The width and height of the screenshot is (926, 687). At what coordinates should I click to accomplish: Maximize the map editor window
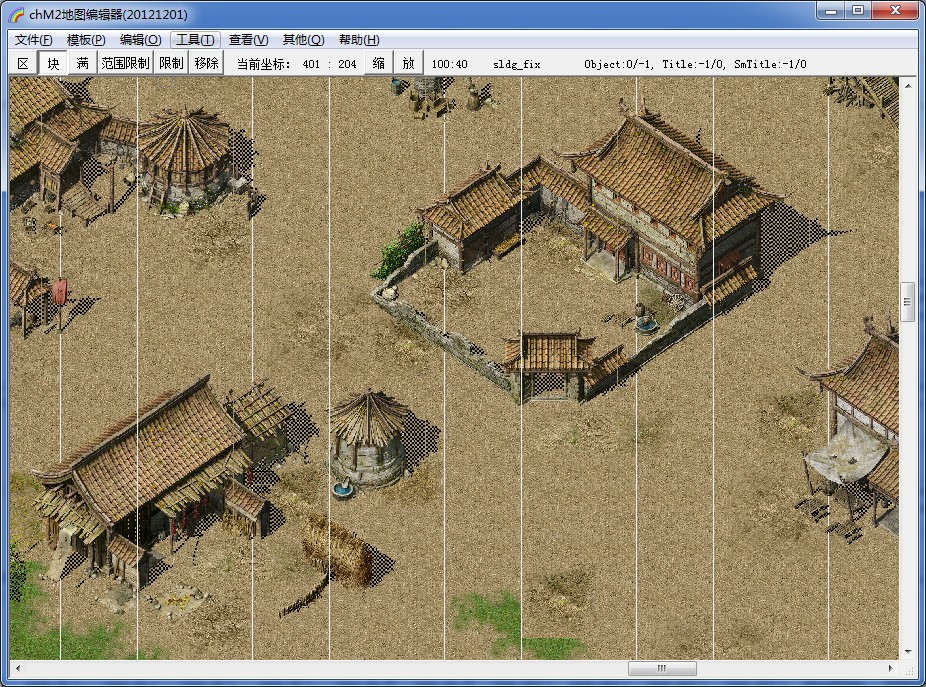click(x=859, y=10)
